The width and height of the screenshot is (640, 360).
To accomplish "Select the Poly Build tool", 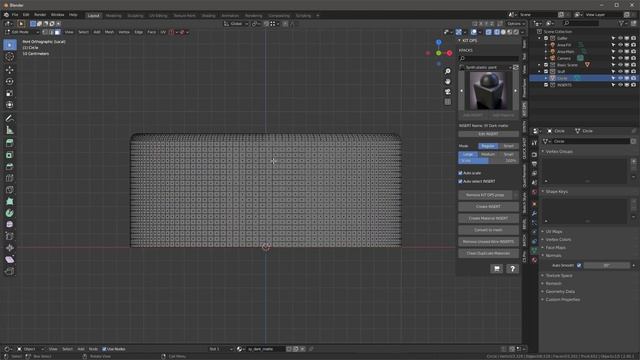I will tap(9, 201).
